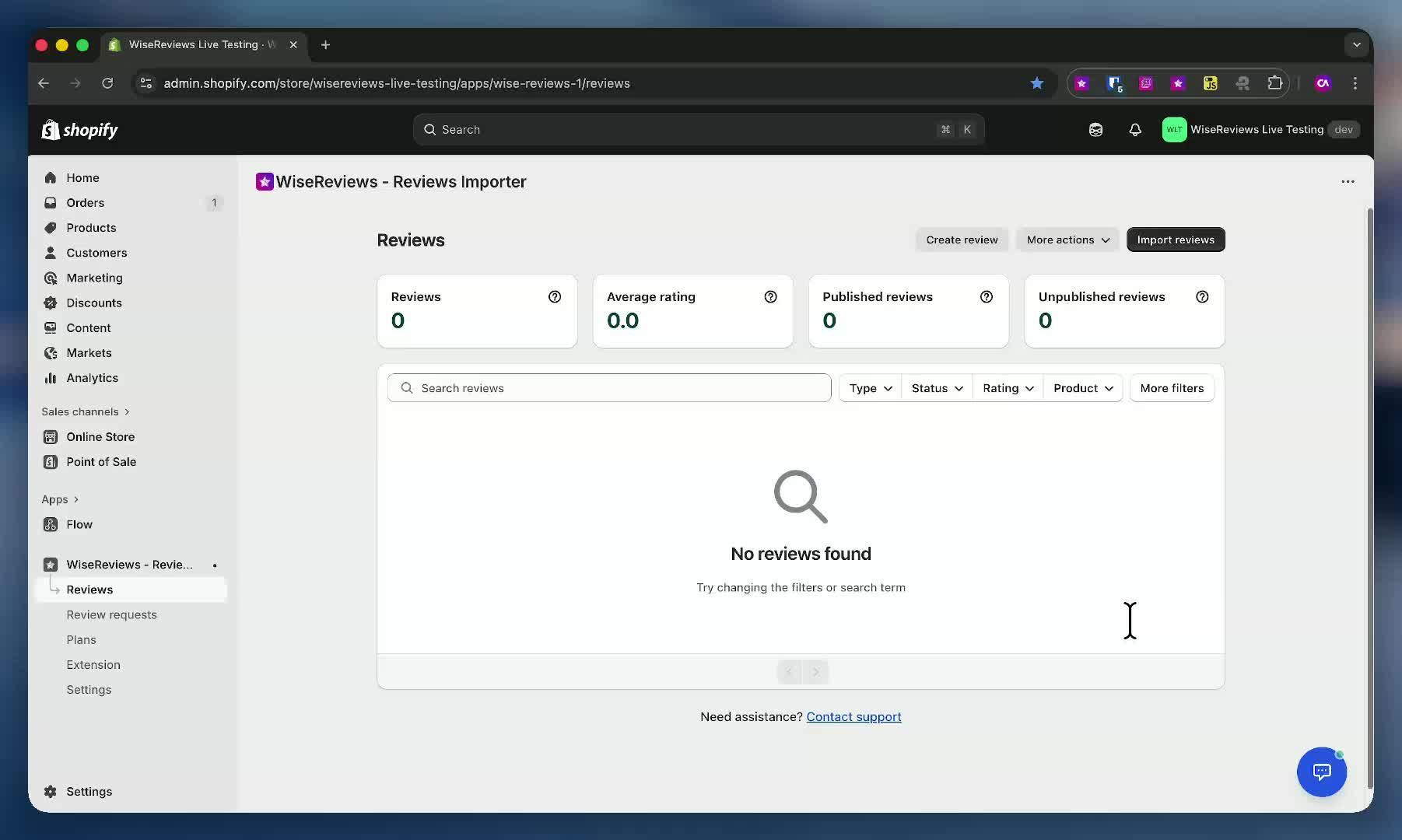Click the browser reload button
The height and width of the screenshot is (840, 1402).
(x=107, y=83)
